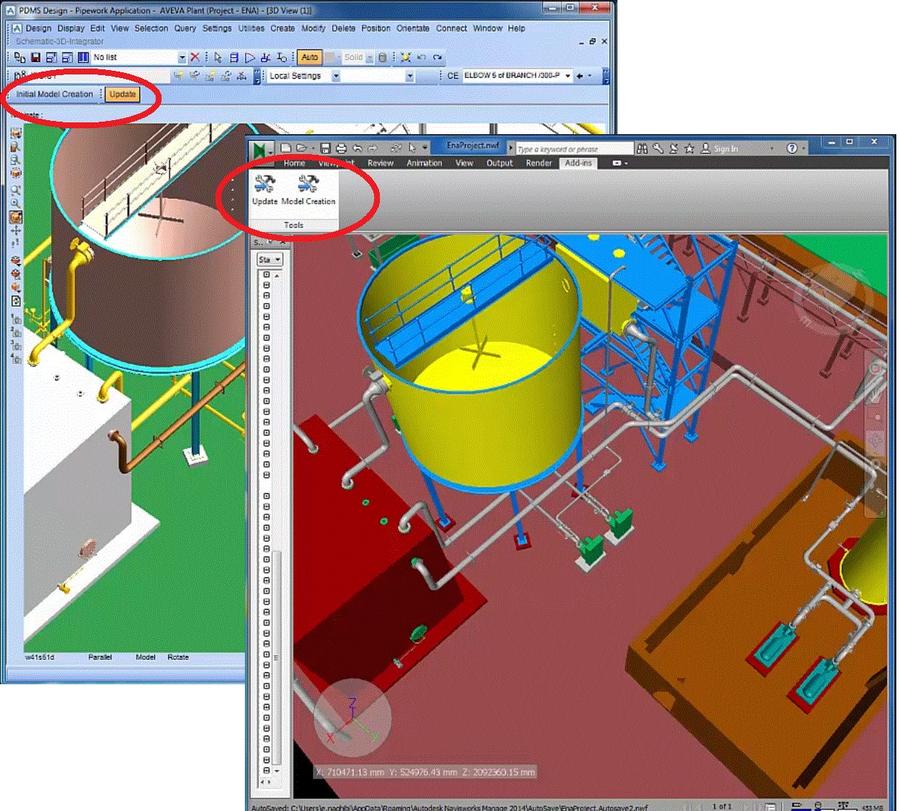
Task: Click the red X delete icon beside No list
Action: tap(195, 57)
